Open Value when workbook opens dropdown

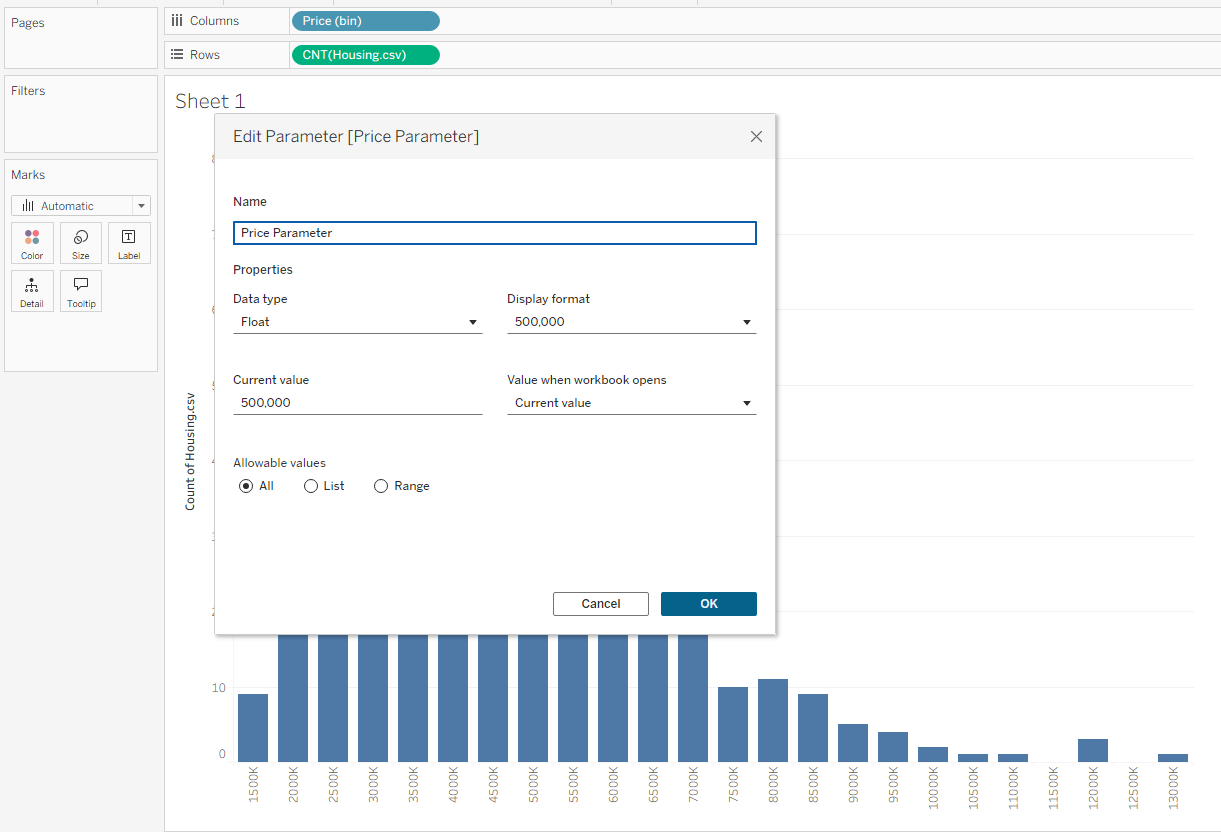631,403
